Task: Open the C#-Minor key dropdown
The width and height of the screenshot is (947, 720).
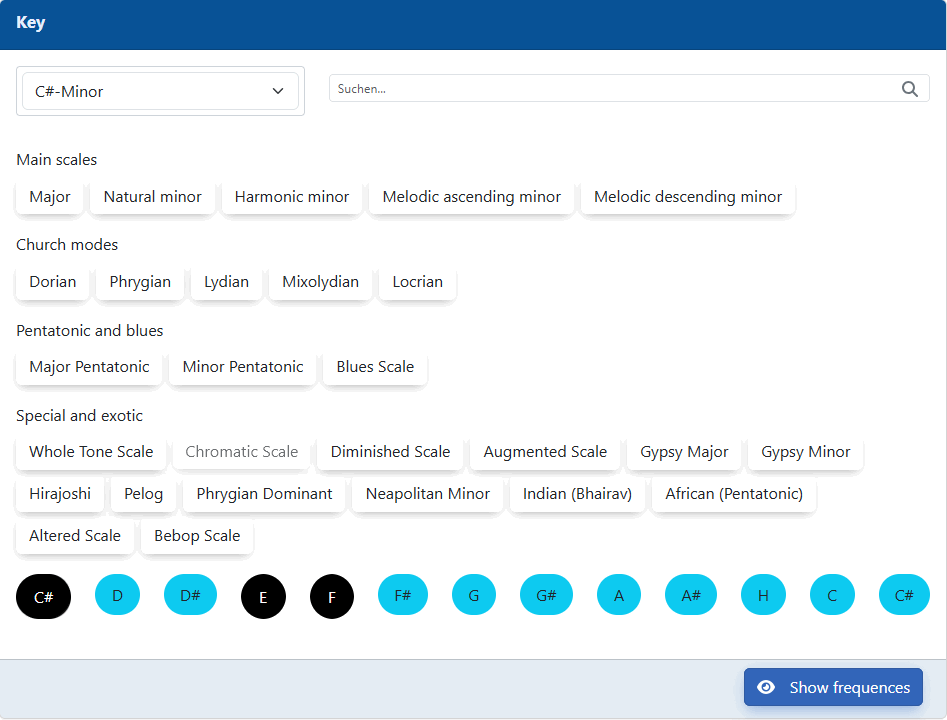Action: point(160,91)
